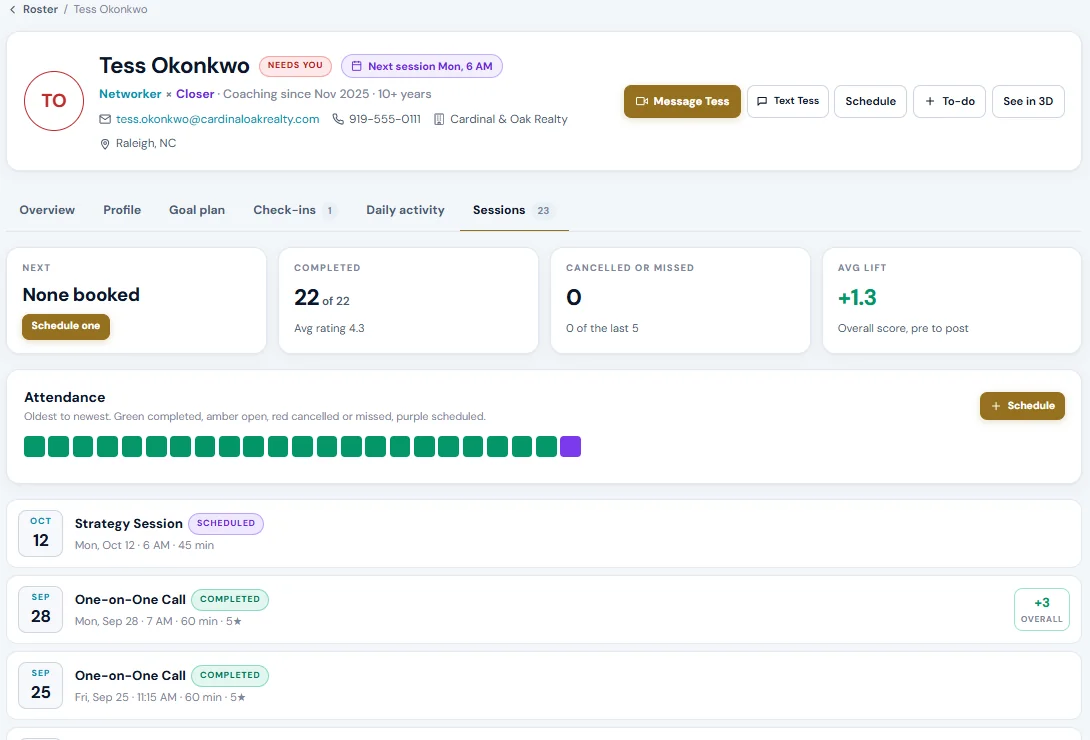Click the SEP 25 date tile
1090x740 pixels.
[x=40, y=685]
